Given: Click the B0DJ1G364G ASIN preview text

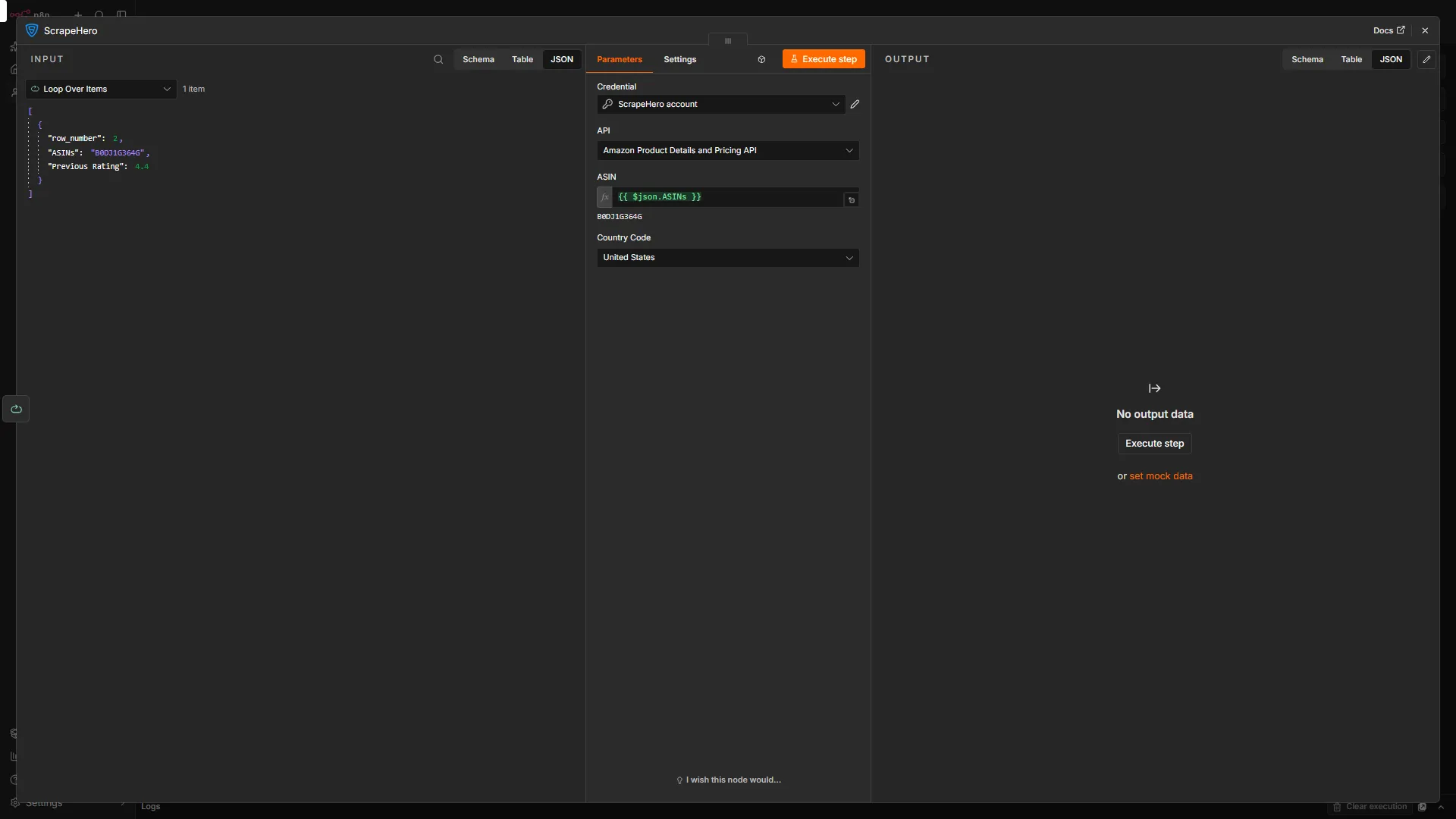Looking at the screenshot, I should pos(619,217).
